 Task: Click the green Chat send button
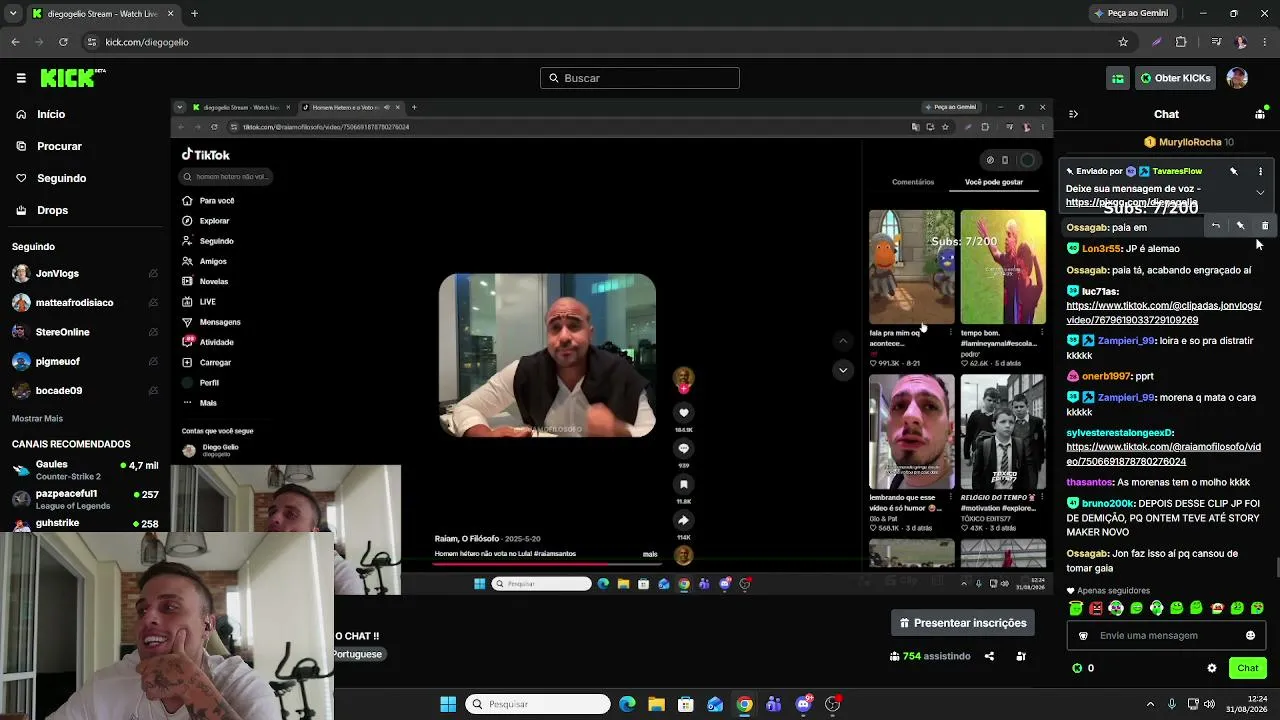click(x=1248, y=668)
